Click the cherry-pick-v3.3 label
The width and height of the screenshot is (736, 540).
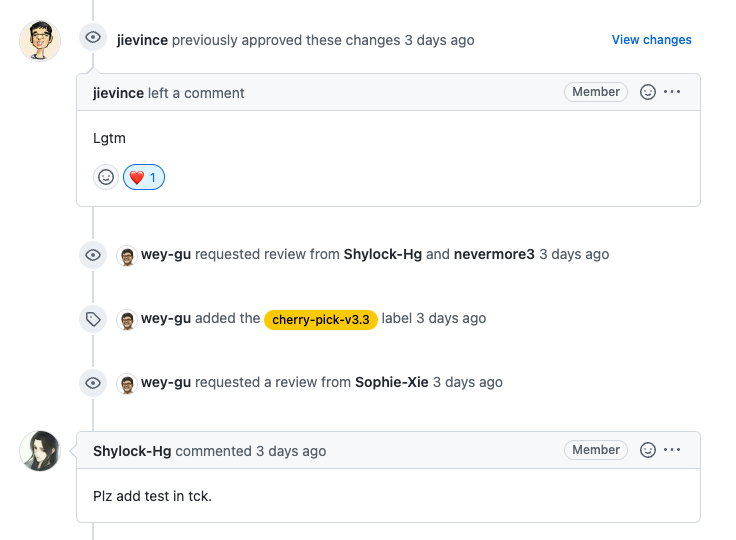click(x=321, y=320)
